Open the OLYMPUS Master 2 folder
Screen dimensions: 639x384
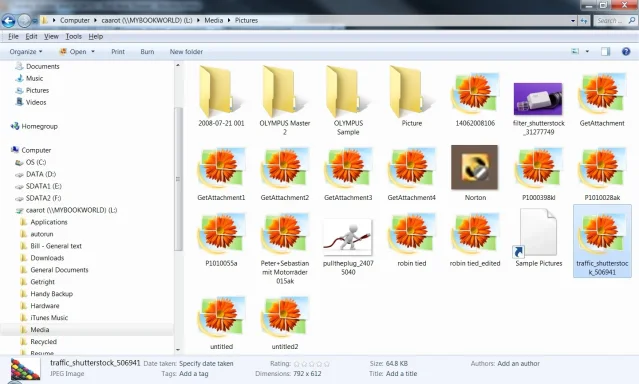tap(284, 100)
